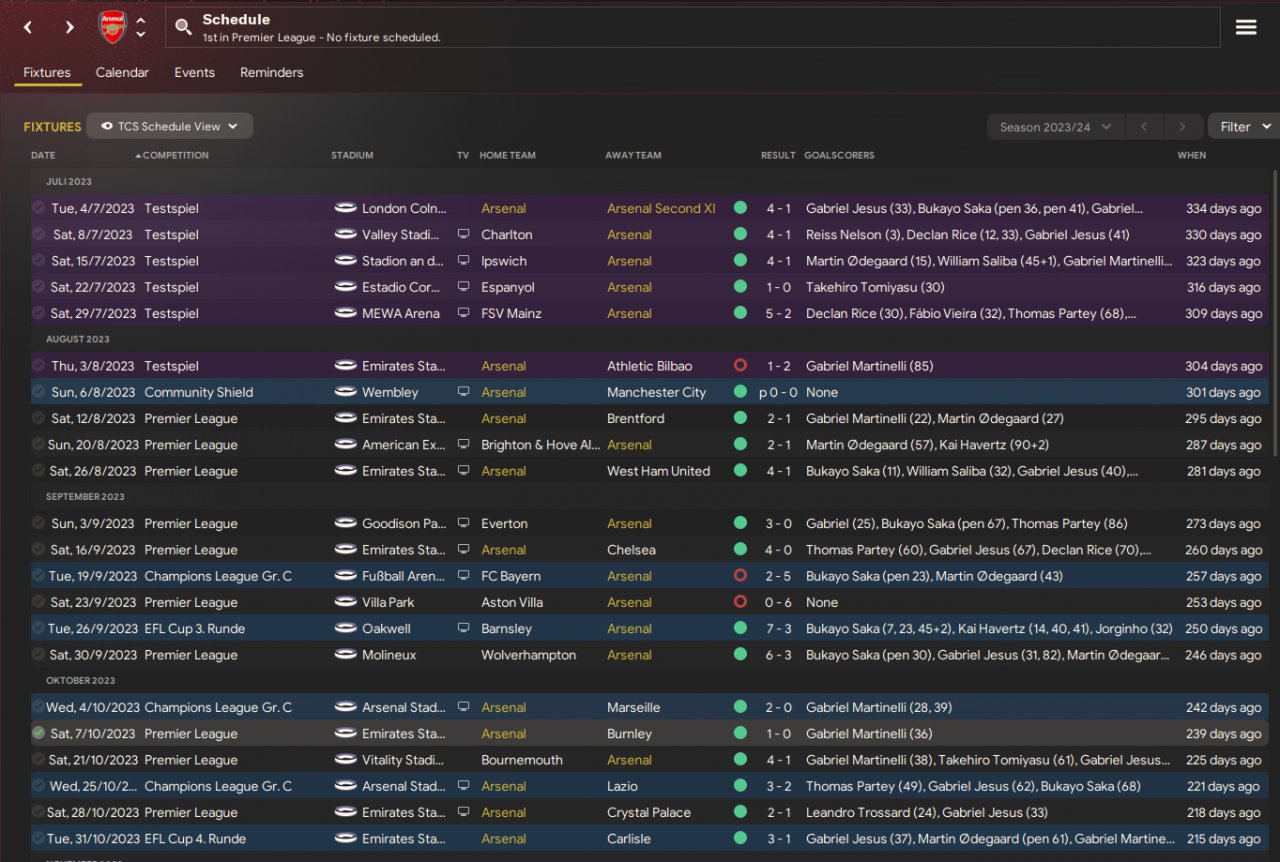1280x862 pixels.
Task: Click the up chevron beside Arsenal badge
Action: 141,20
